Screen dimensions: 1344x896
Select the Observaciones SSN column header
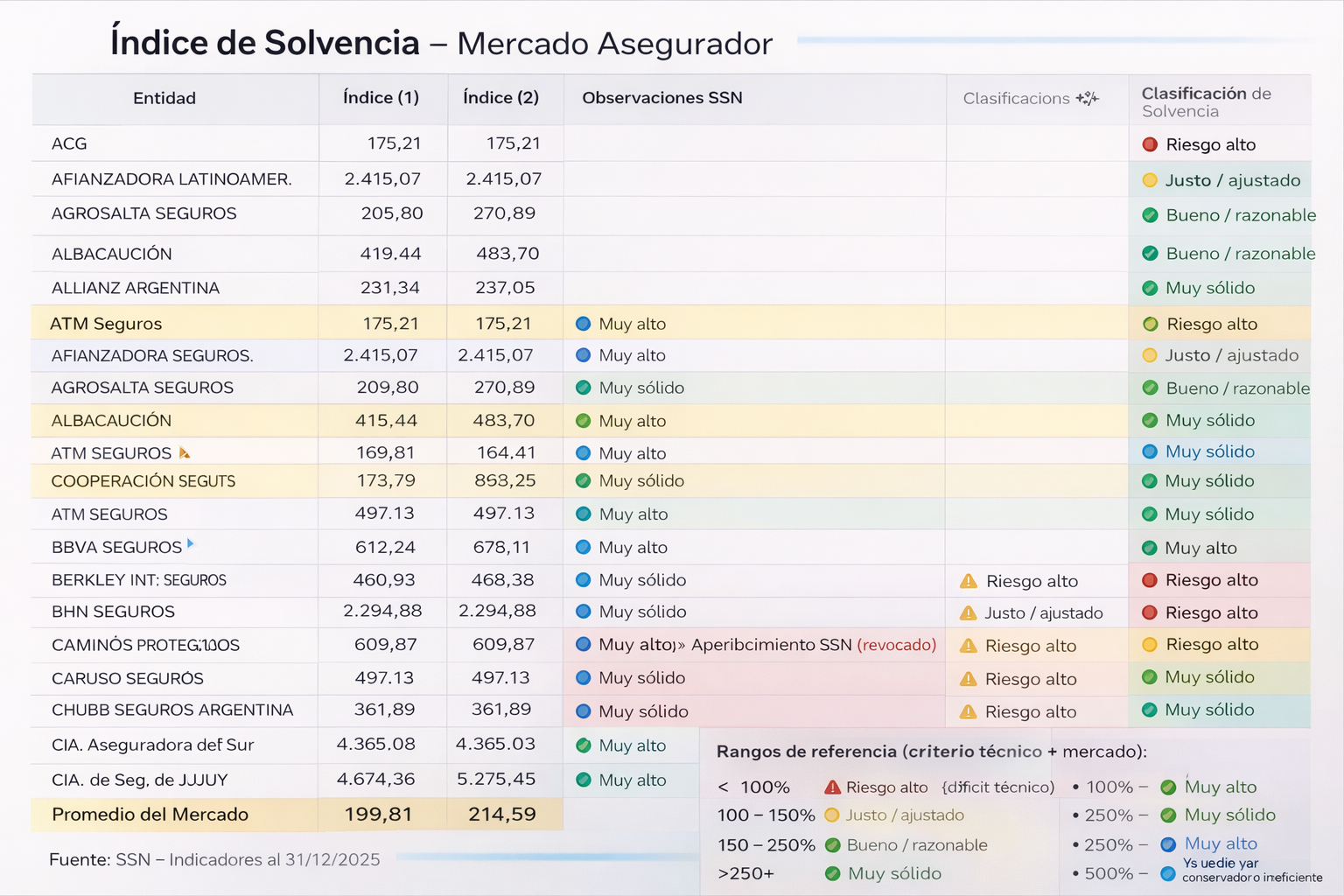point(661,98)
